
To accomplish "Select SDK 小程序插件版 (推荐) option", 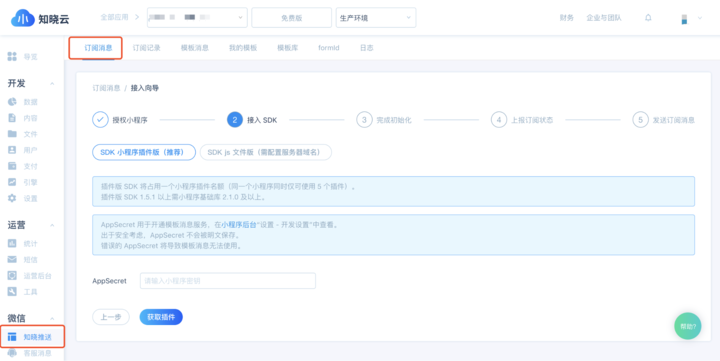I will click(x=144, y=152).
